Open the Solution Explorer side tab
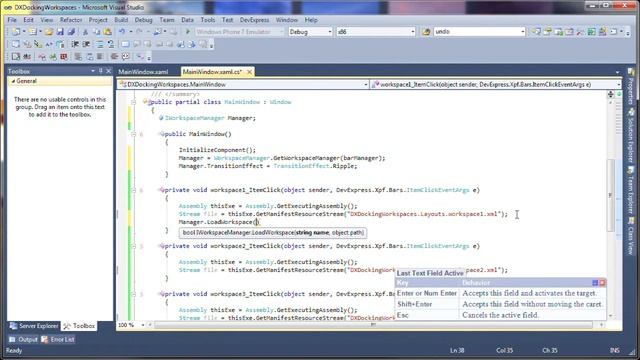This screenshot has height=360, width=640. (631, 135)
